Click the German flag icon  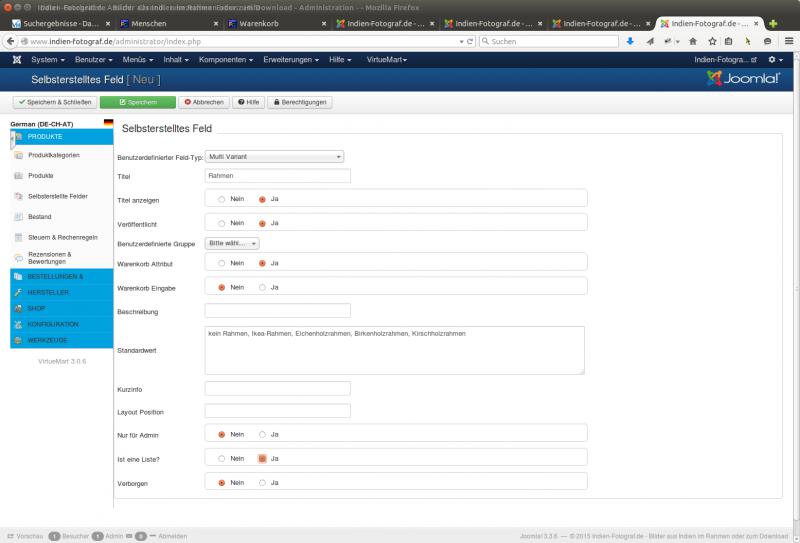(x=108, y=123)
